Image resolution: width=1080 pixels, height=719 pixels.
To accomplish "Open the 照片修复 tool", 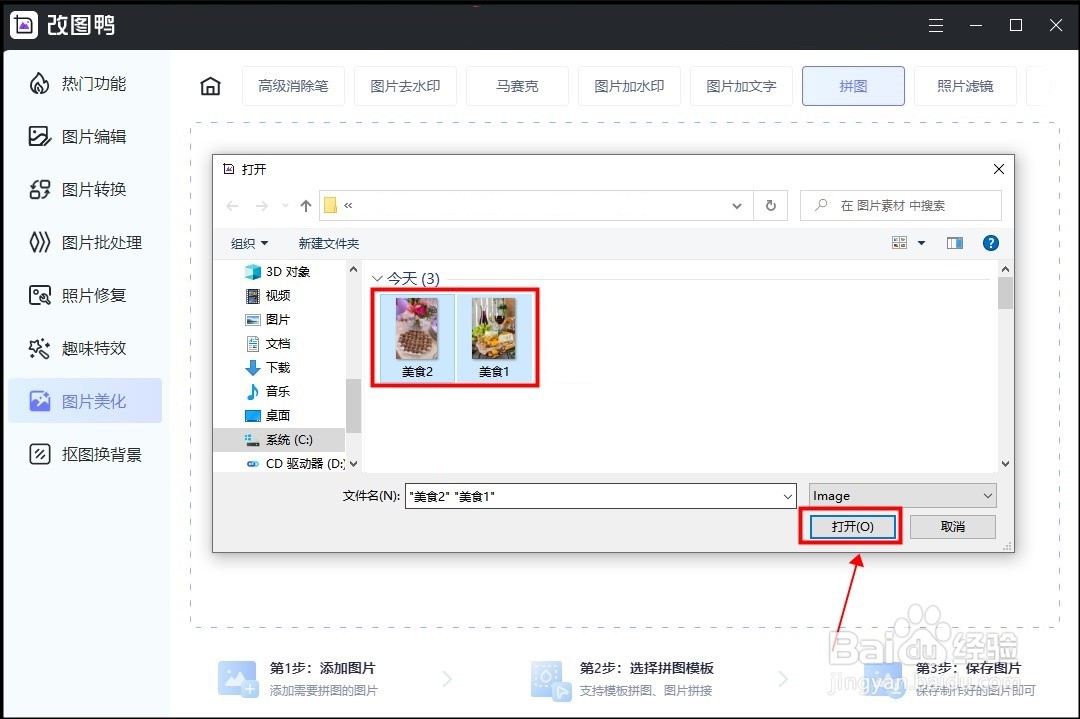I will pyautogui.click(x=85, y=295).
